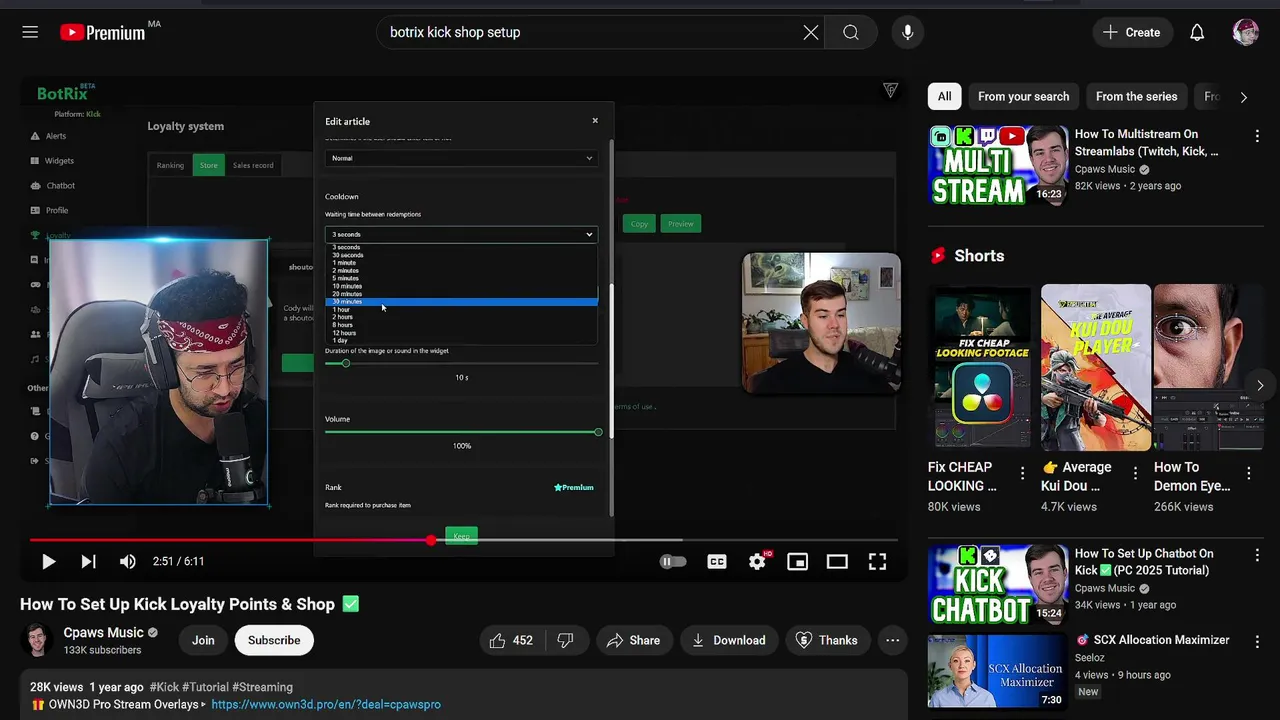
Task: Open the YouTube guide hamburger menu
Action: pyautogui.click(x=30, y=32)
